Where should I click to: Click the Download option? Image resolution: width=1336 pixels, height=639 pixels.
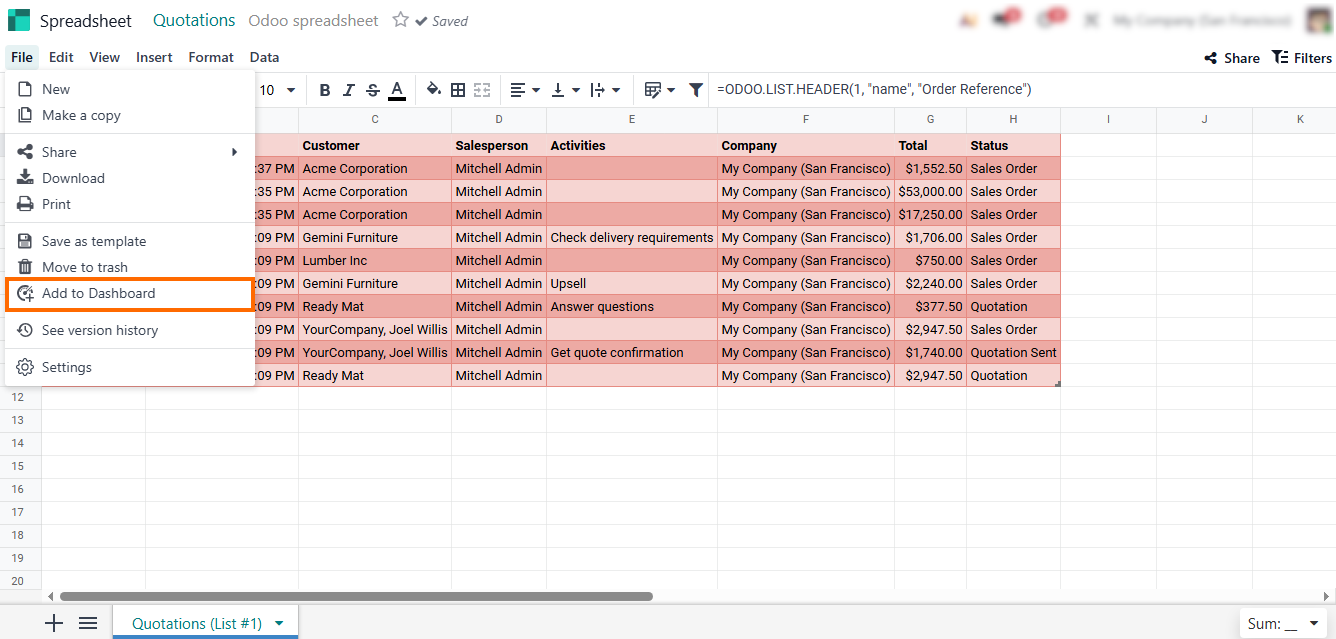73,178
